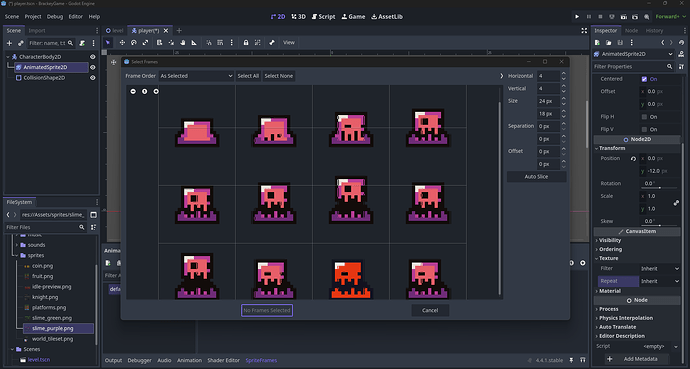The image size is (690, 369).
Task: Select the Move tool in the viewport toolbar
Action: point(122,43)
